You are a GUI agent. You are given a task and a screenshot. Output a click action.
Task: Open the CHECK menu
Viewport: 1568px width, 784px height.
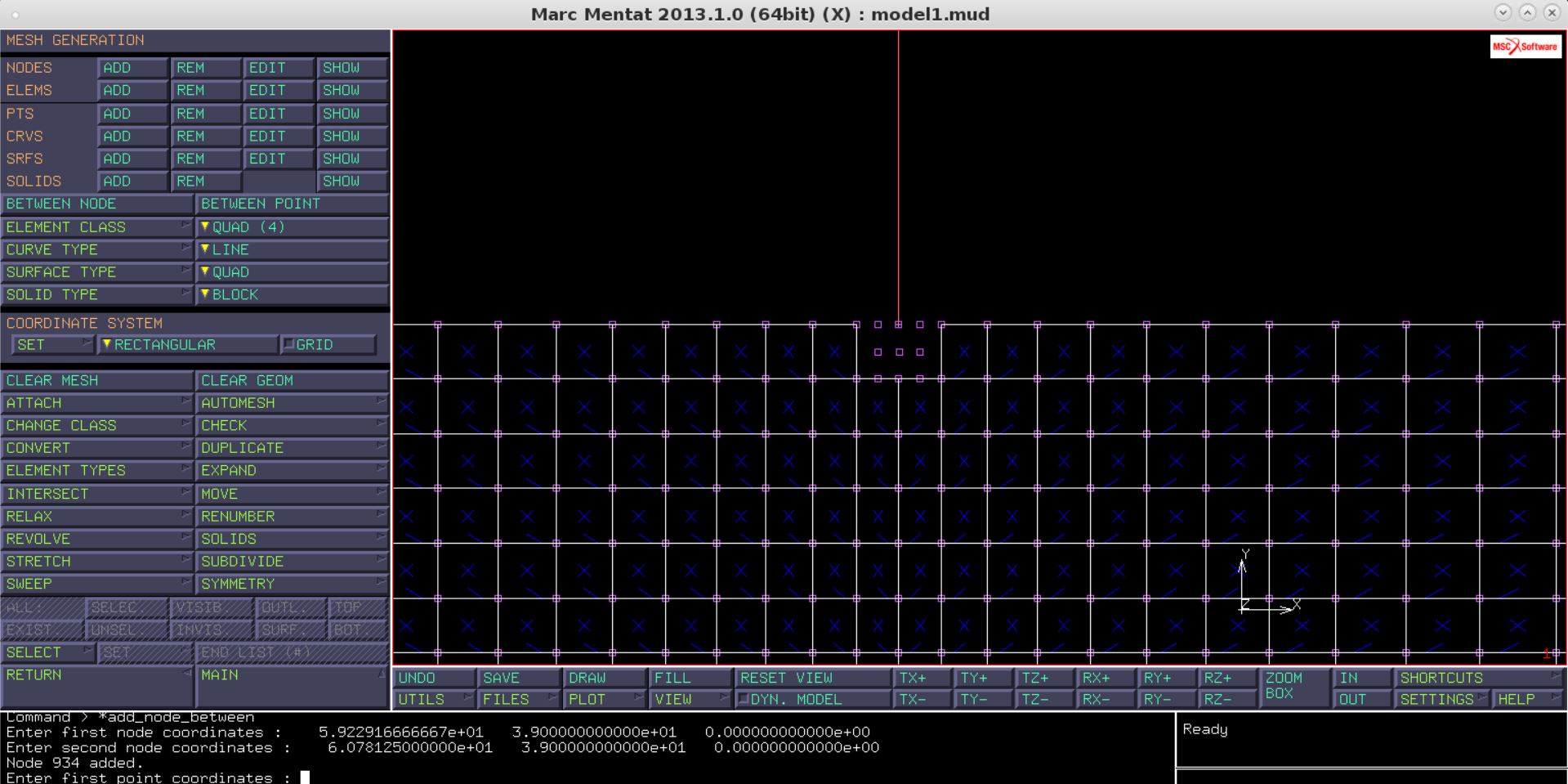(292, 426)
